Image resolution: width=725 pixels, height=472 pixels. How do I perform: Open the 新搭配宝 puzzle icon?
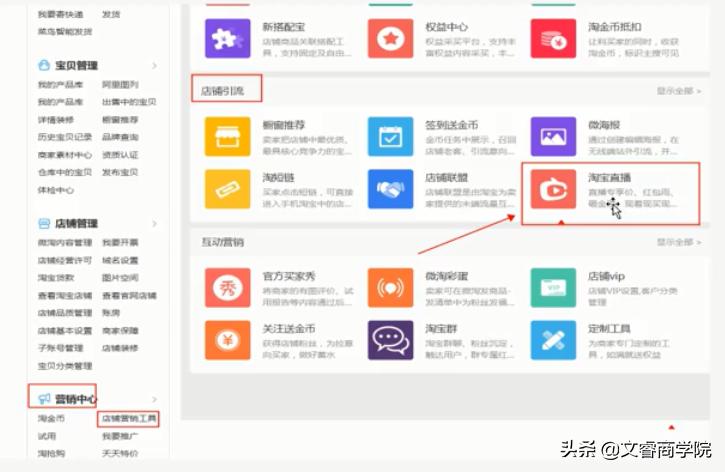(x=227, y=38)
